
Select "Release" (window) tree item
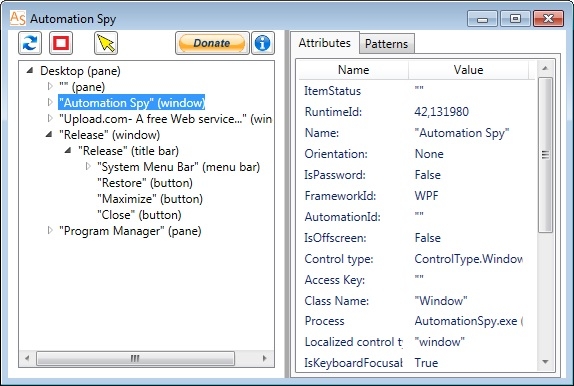pos(109,135)
